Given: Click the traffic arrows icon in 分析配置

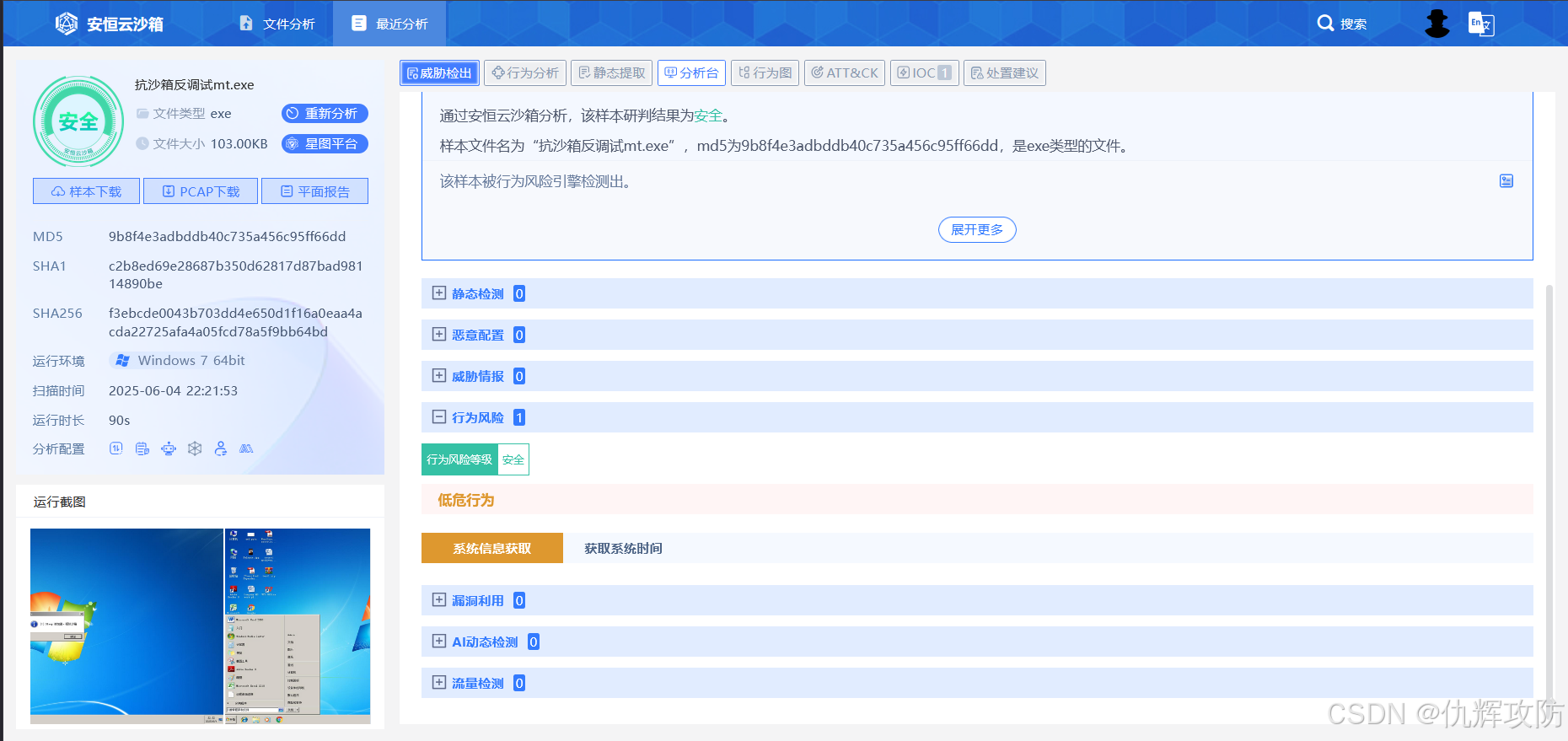Looking at the screenshot, I should pos(116,448).
